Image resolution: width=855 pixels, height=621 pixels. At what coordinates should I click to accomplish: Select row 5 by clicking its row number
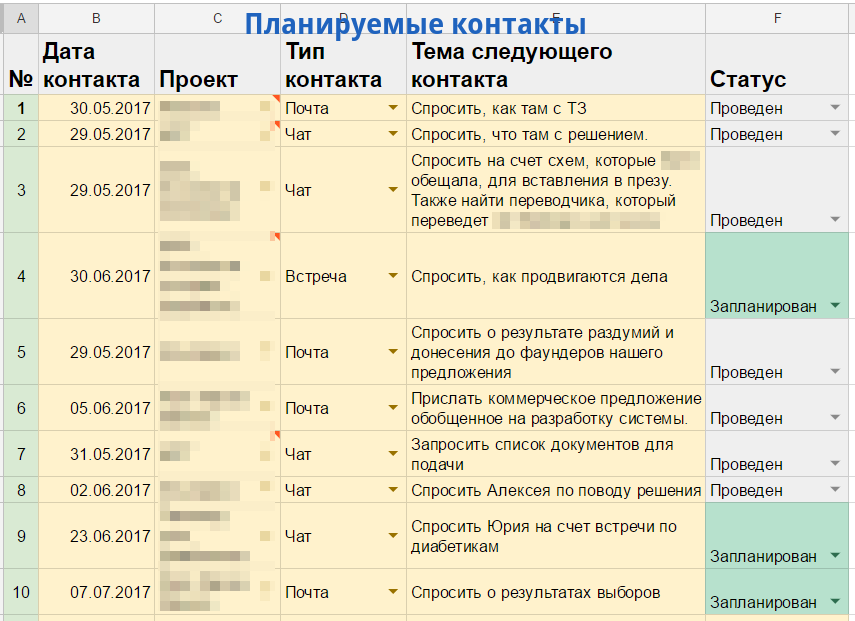pos(19,352)
